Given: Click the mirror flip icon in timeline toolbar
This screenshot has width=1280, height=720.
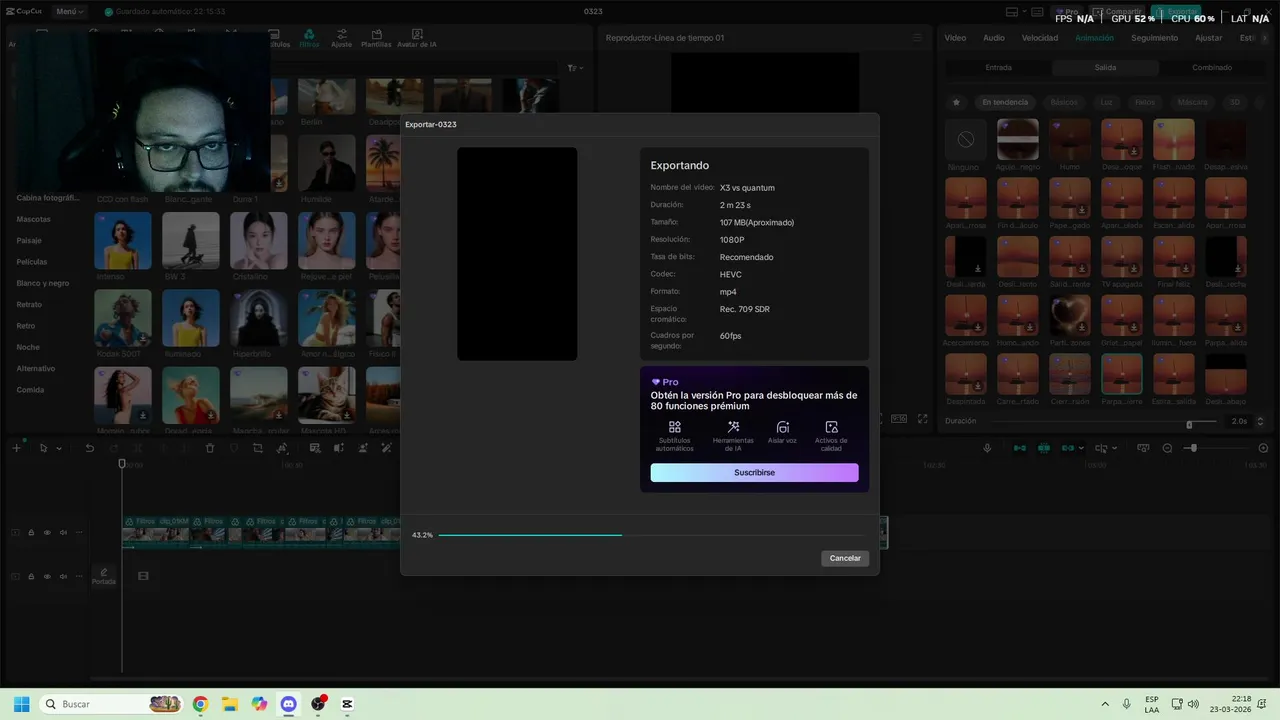Looking at the screenshot, I should [x=282, y=448].
